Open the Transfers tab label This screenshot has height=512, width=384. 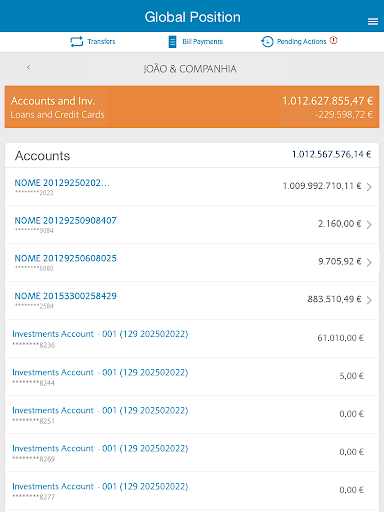pyautogui.click(x=101, y=42)
